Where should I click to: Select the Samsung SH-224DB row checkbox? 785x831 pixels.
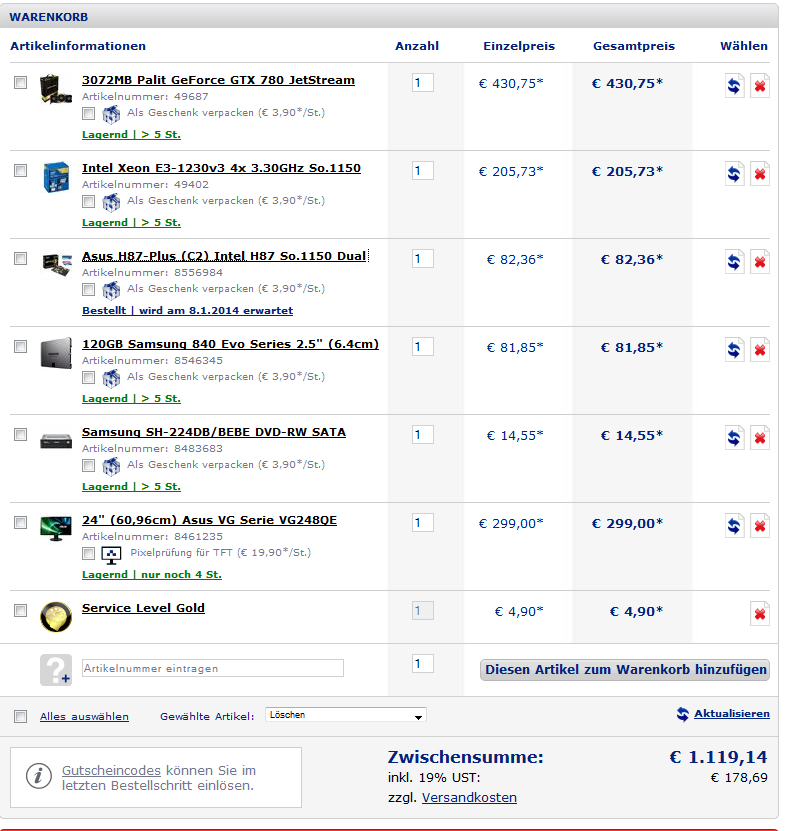[20, 434]
